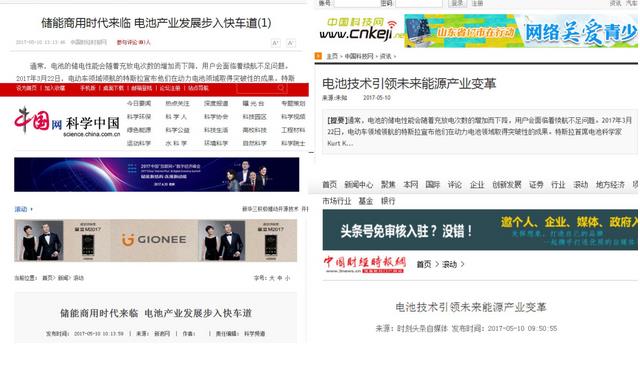Open 深度报道 in 科学中国 navigation

click(216, 104)
